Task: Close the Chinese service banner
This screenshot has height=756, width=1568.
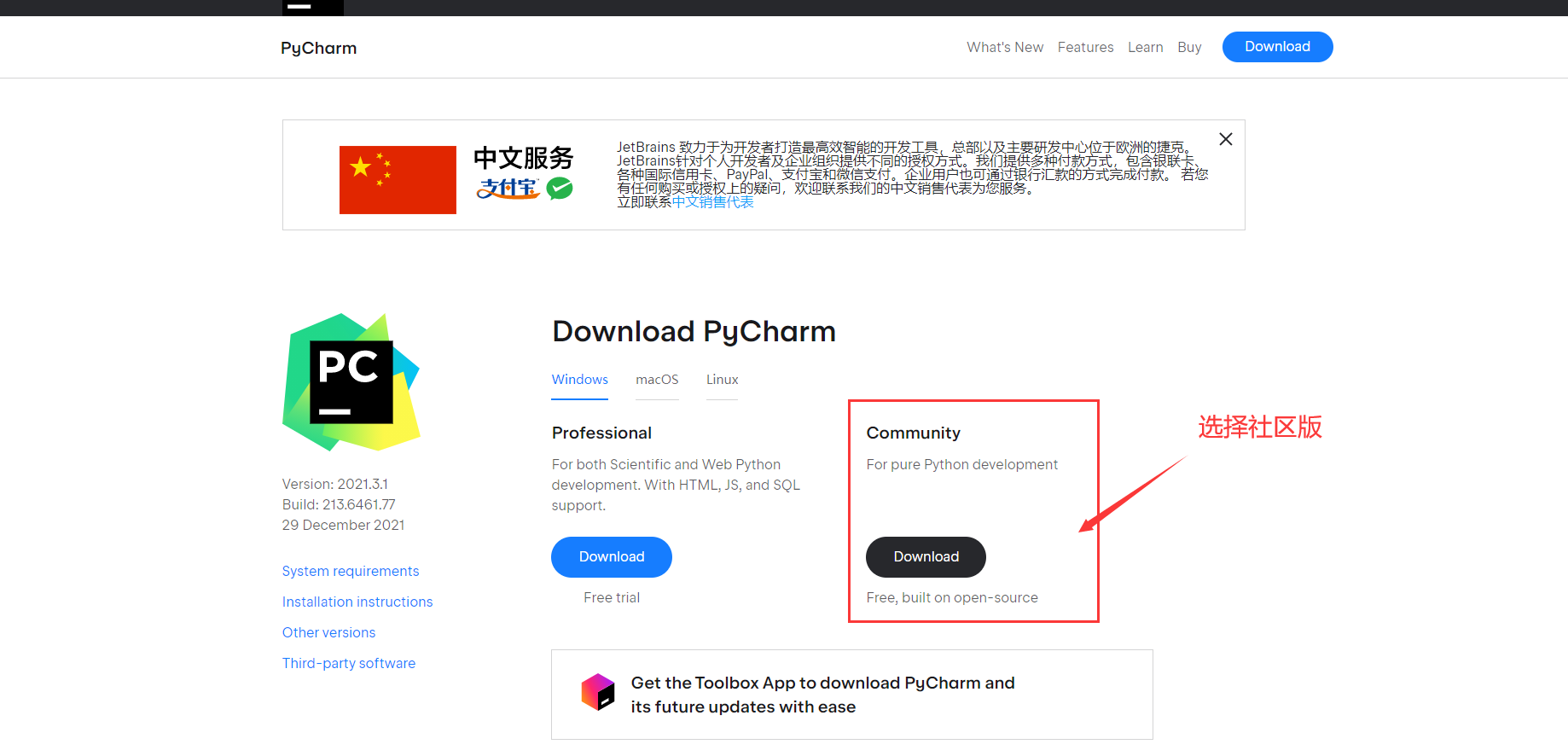Action: pyautogui.click(x=1226, y=139)
